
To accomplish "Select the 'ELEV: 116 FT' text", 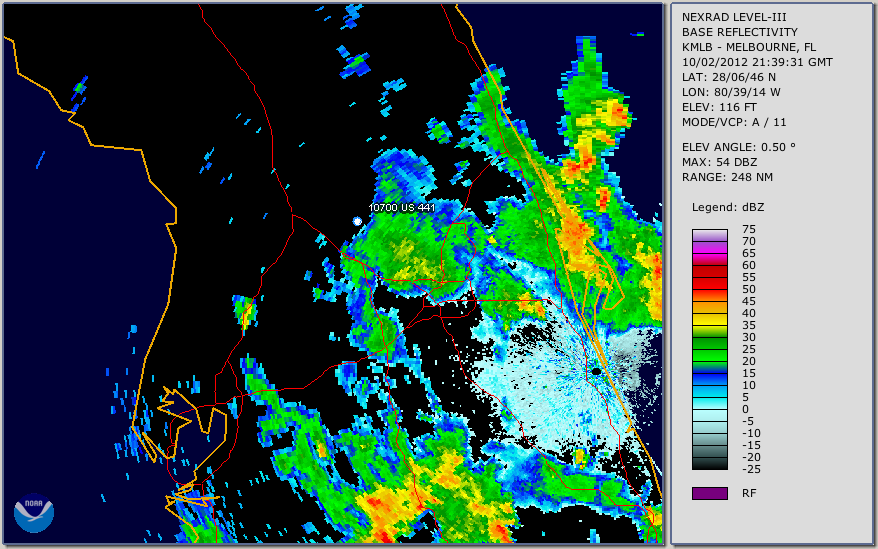I will point(719,107).
